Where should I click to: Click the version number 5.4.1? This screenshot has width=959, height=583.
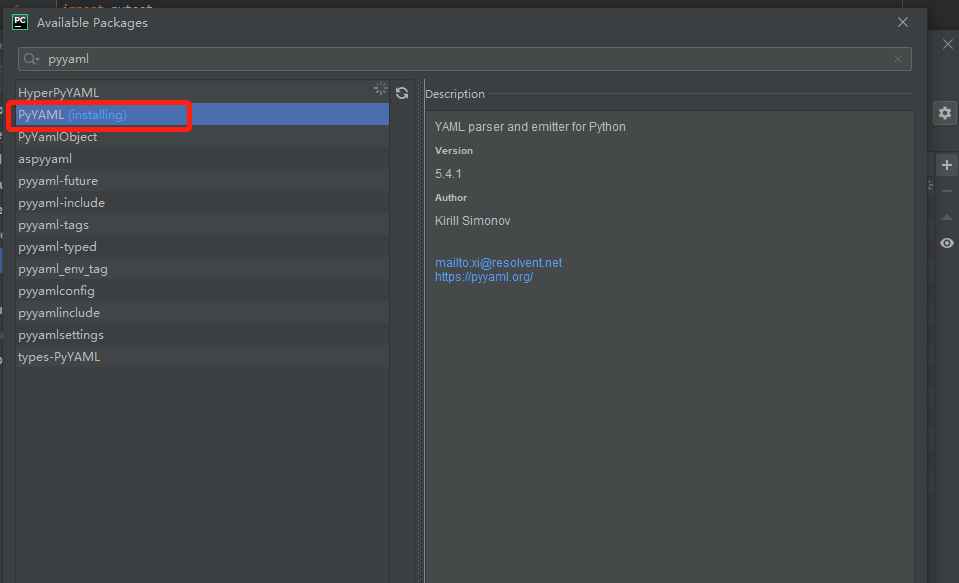(448, 174)
